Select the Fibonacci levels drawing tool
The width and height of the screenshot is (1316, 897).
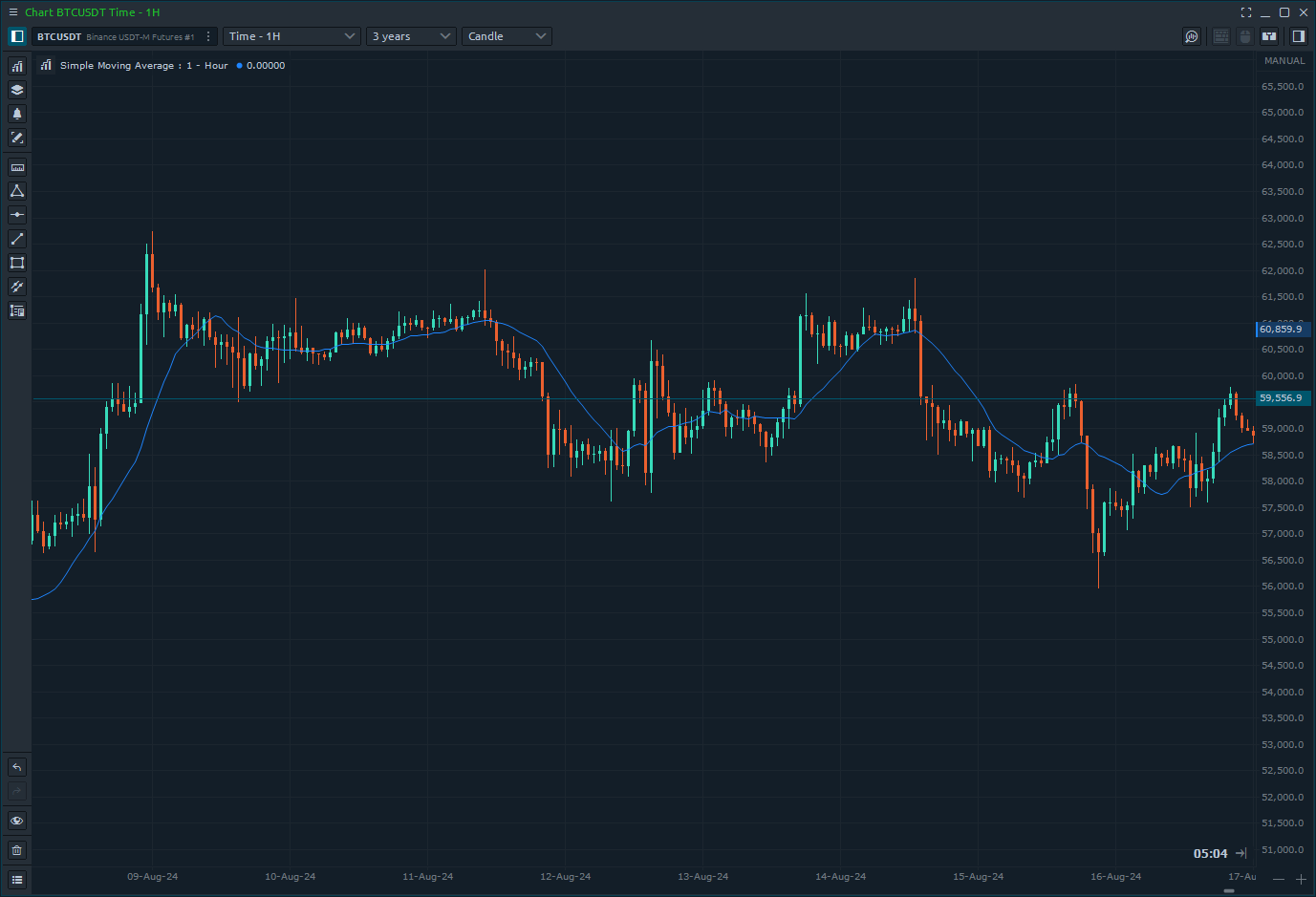pos(17,310)
